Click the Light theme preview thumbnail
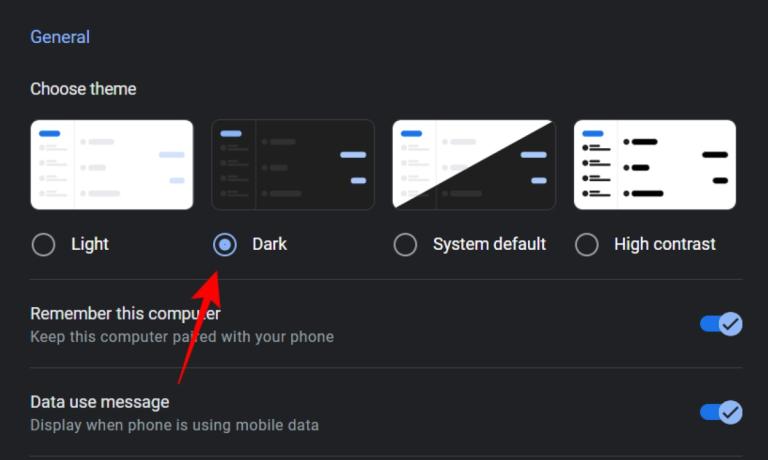The width and height of the screenshot is (768, 460). [112, 165]
